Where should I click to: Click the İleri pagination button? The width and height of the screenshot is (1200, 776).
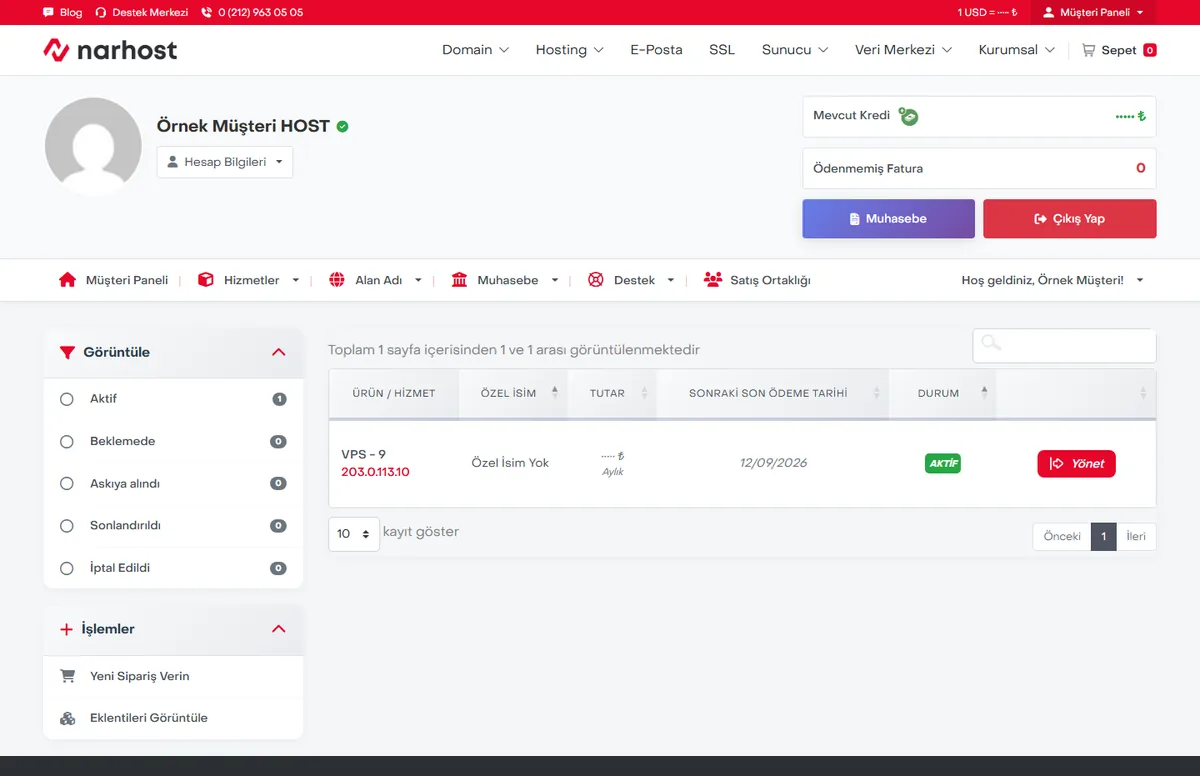click(1136, 536)
